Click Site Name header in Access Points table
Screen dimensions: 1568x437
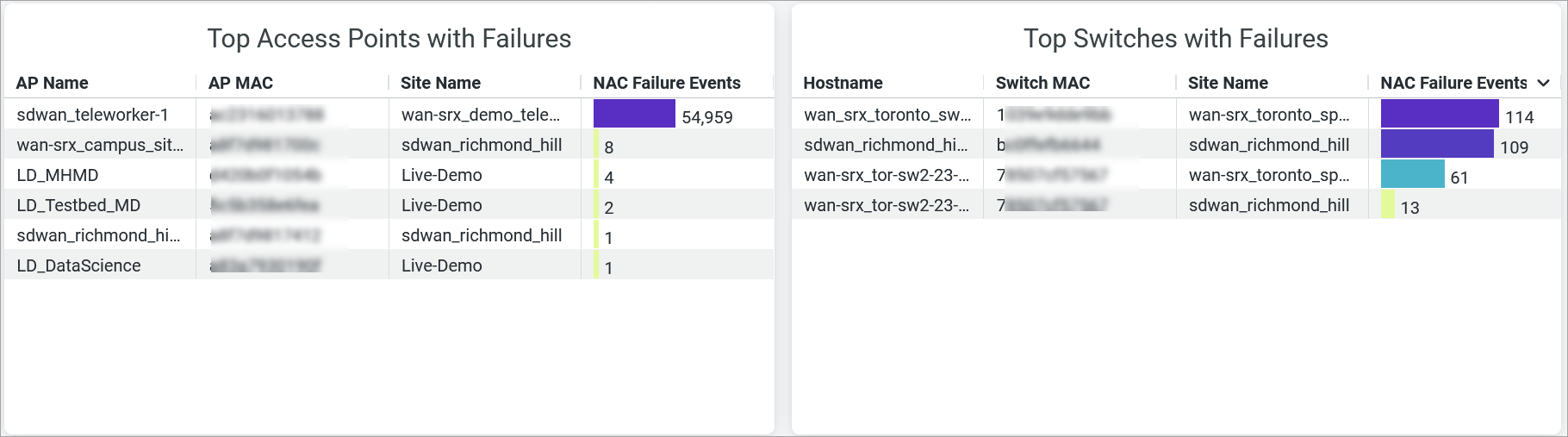pyautogui.click(x=440, y=83)
